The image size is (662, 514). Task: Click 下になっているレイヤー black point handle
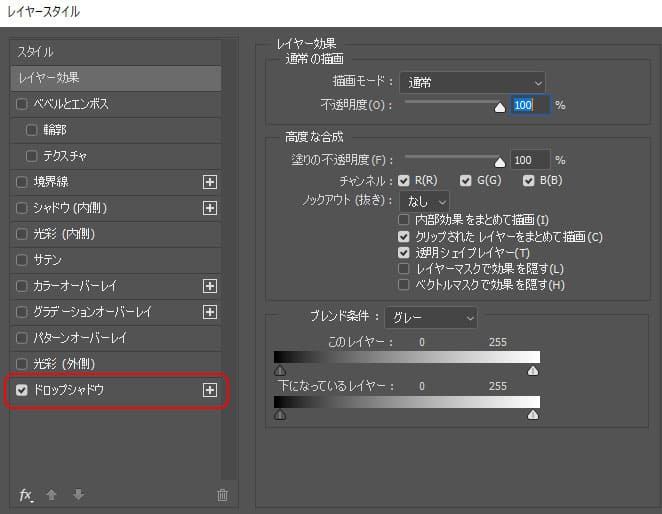click(280, 415)
